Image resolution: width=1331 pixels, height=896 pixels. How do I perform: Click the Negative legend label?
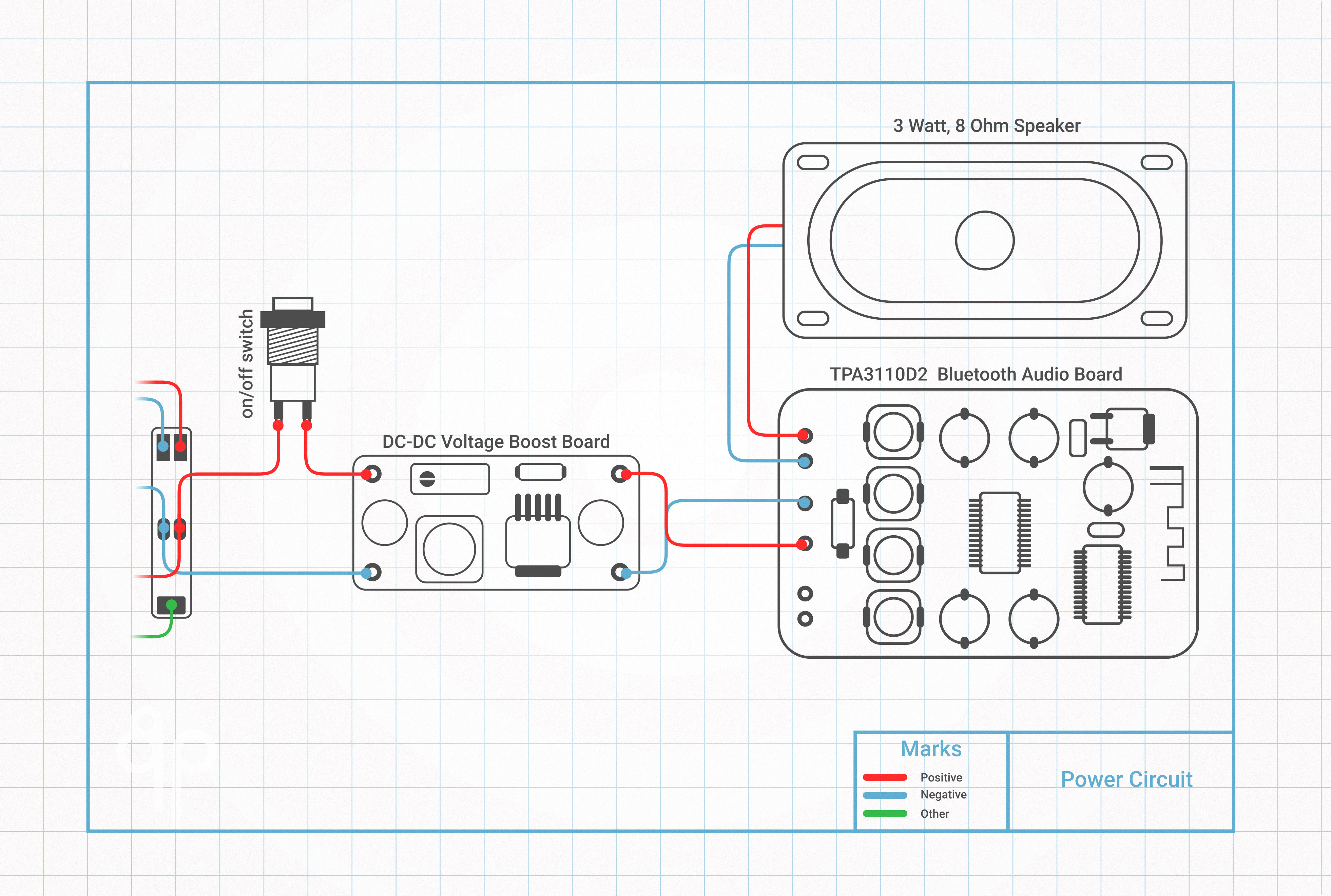pyautogui.click(x=943, y=795)
